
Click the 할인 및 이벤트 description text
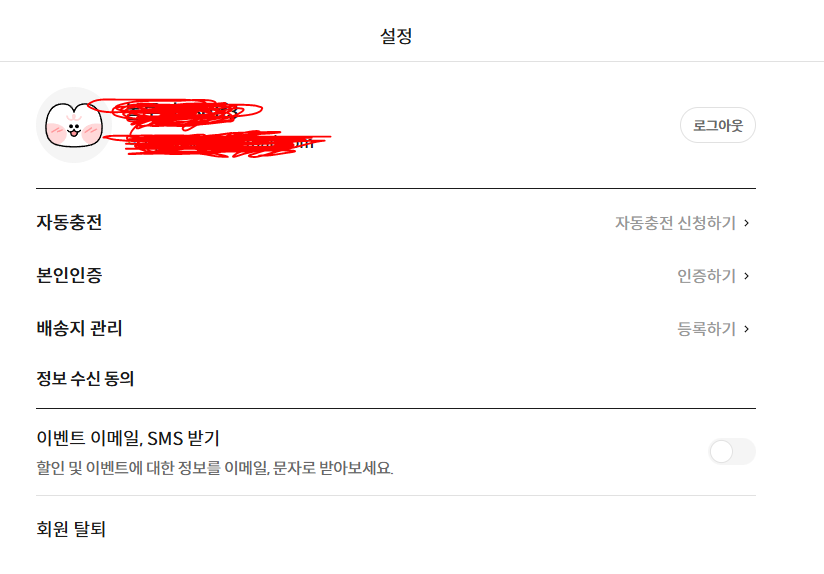point(214,468)
